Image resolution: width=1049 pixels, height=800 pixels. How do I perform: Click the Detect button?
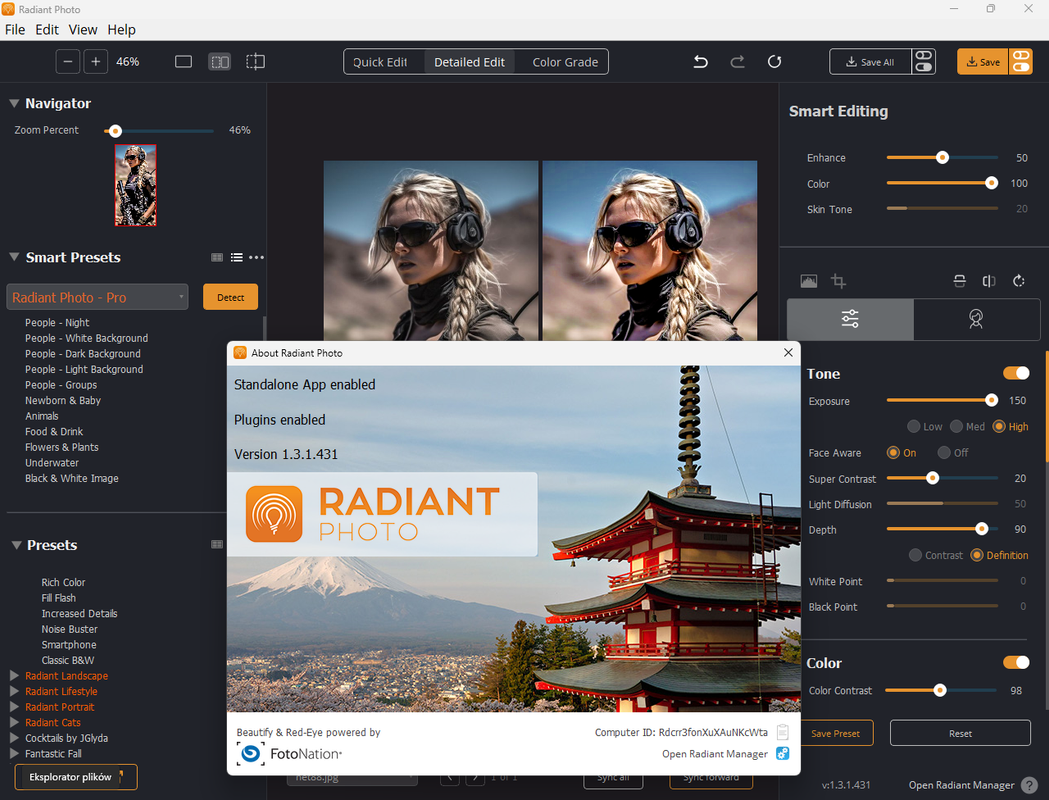click(230, 297)
